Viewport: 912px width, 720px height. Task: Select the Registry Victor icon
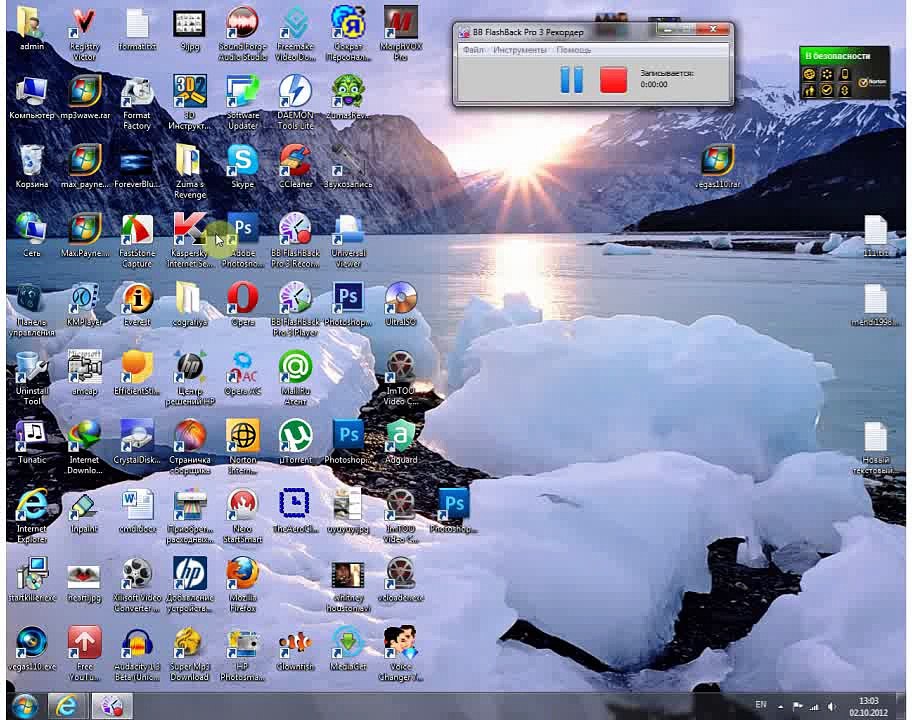[x=84, y=34]
